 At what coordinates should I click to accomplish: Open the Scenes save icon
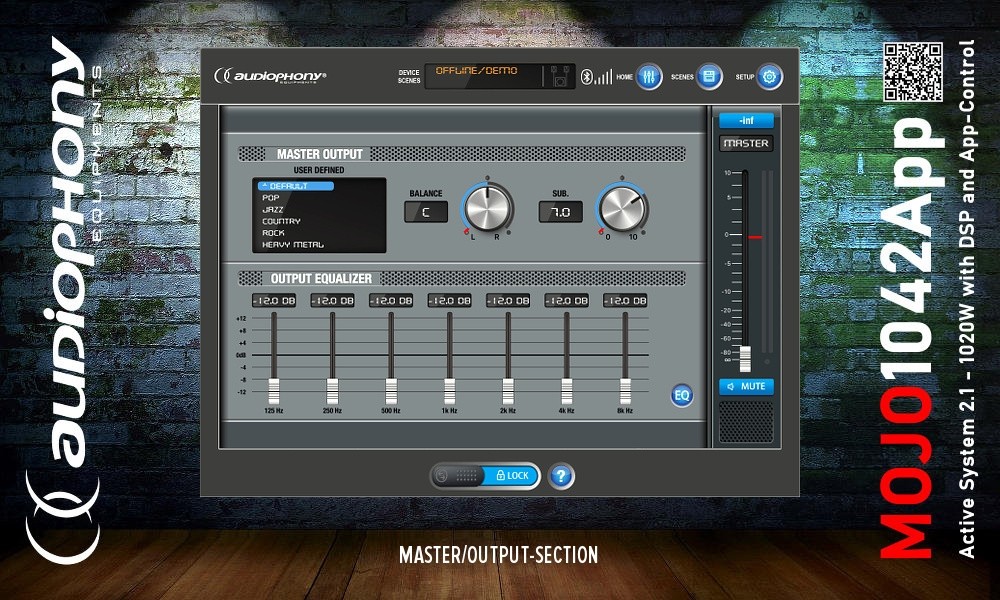coord(709,77)
